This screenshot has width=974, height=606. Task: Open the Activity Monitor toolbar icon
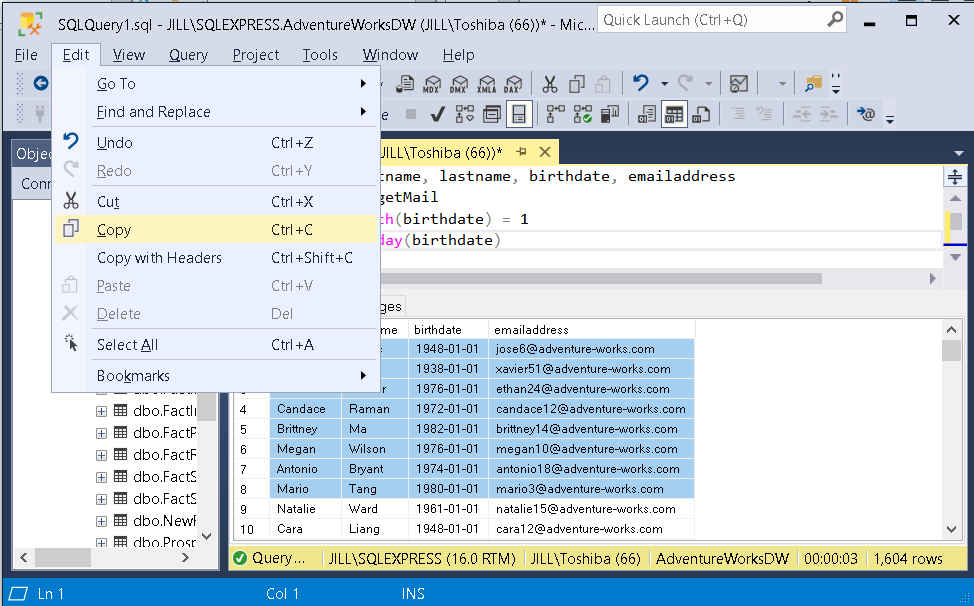[x=739, y=83]
